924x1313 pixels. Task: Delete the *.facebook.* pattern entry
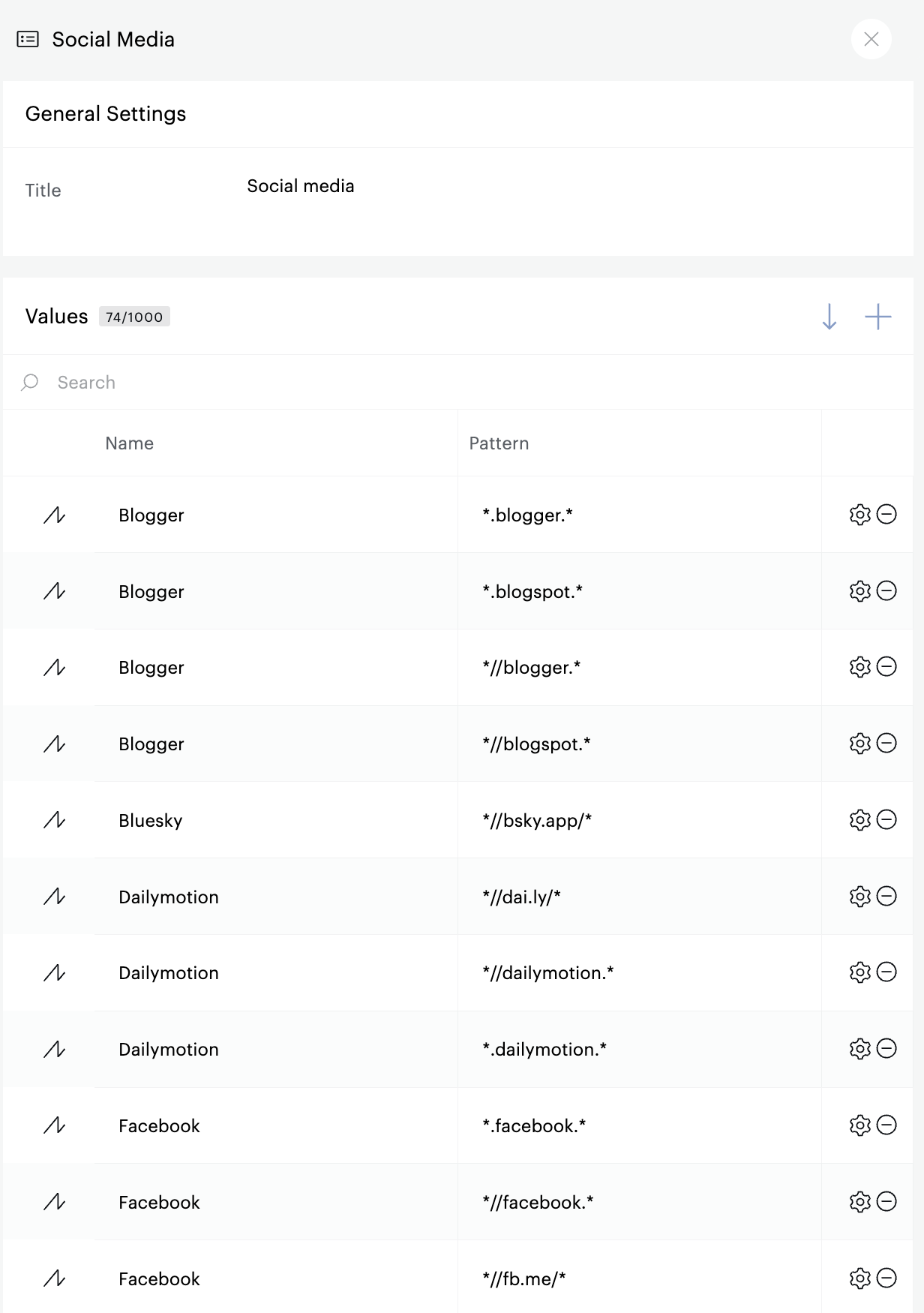[x=886, y=1125]
